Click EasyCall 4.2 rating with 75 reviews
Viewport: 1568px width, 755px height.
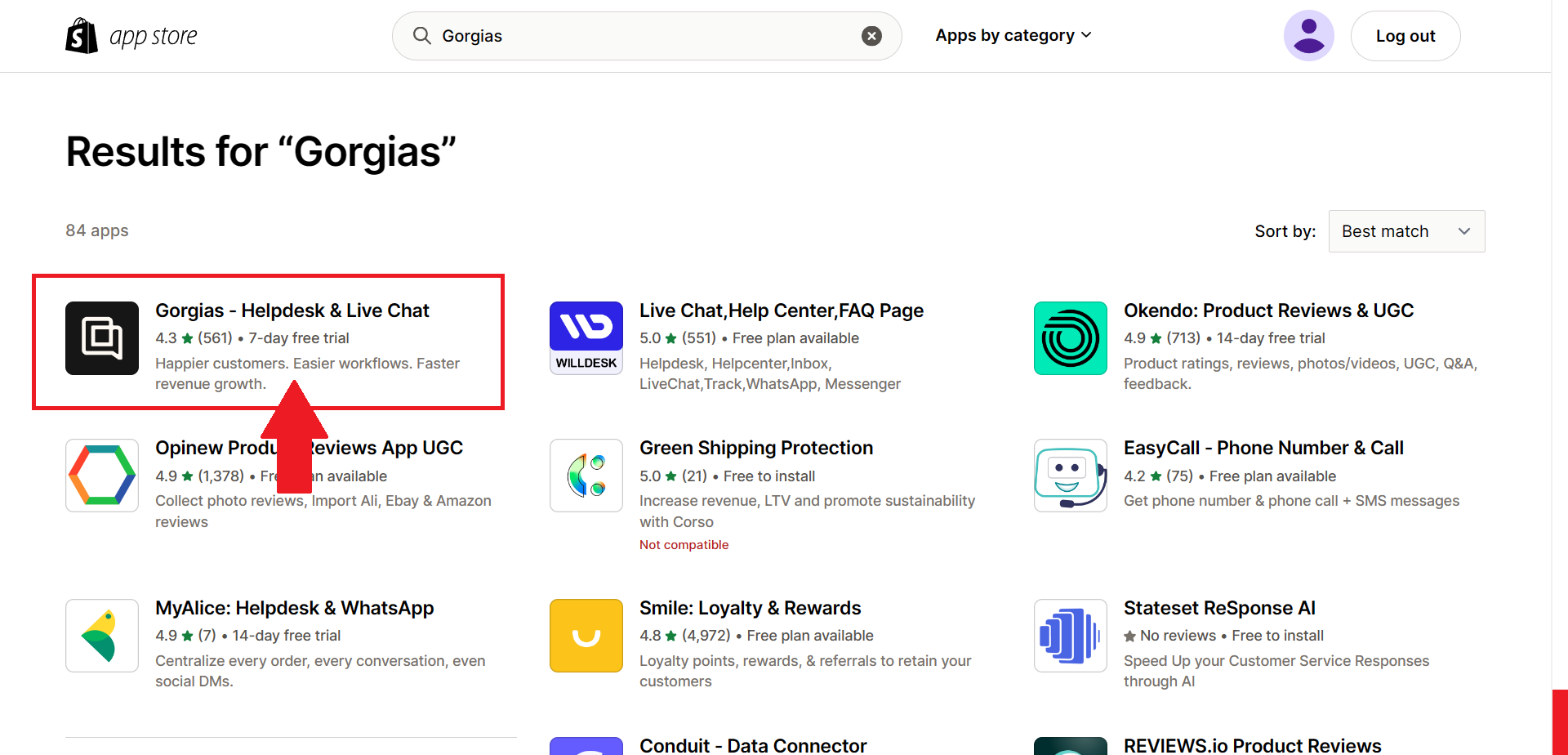click(1159, 476)
